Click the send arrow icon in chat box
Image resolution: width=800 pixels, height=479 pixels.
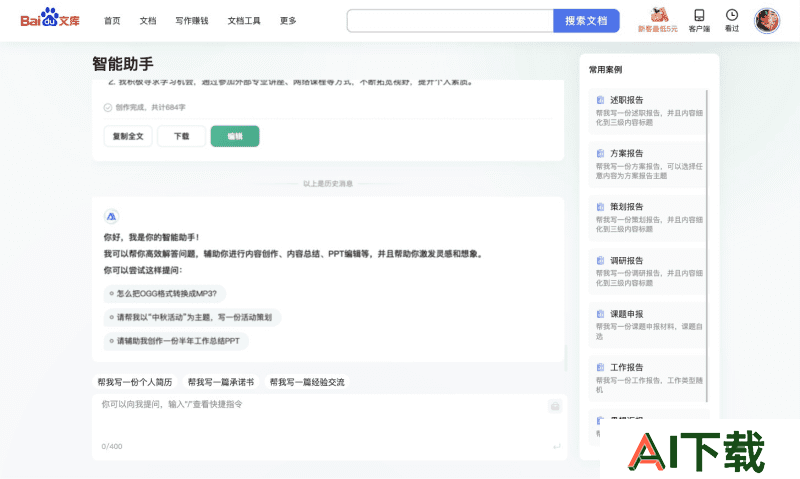(x=556, y=446)
